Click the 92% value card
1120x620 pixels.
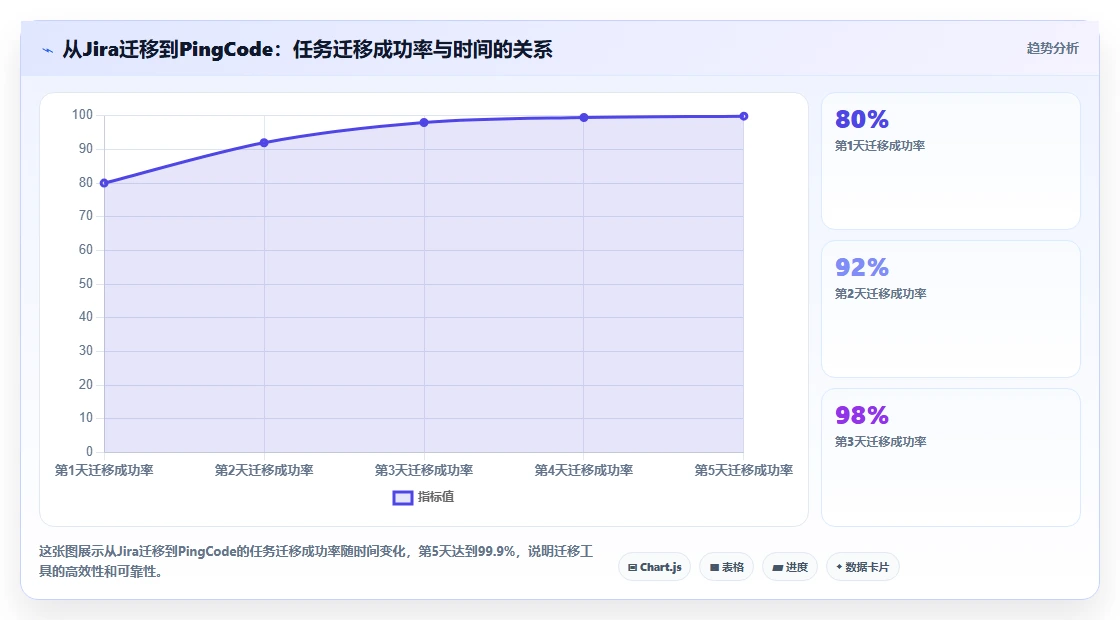(951, 309)
